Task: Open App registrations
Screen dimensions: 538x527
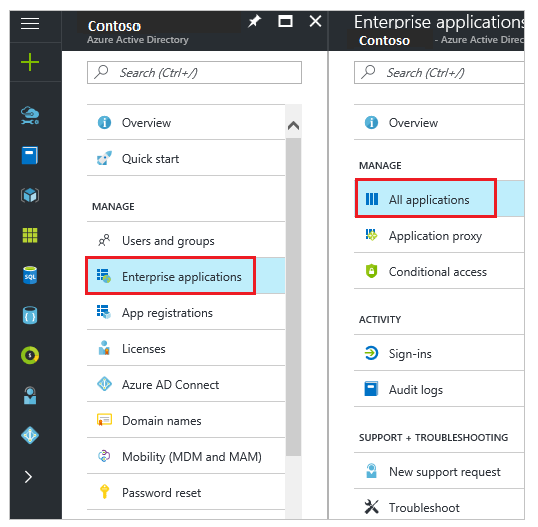Action: pos(186,313)
